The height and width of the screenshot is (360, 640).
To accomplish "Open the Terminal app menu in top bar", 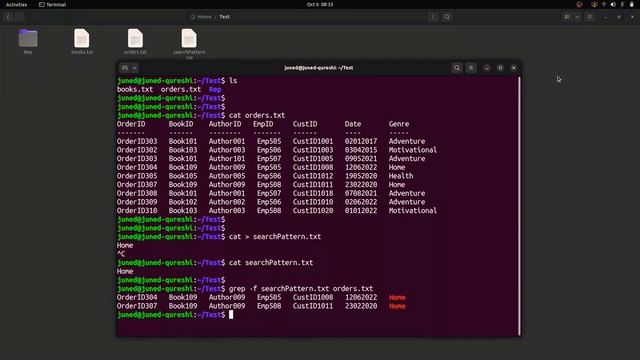I will (x=52, y=4).
